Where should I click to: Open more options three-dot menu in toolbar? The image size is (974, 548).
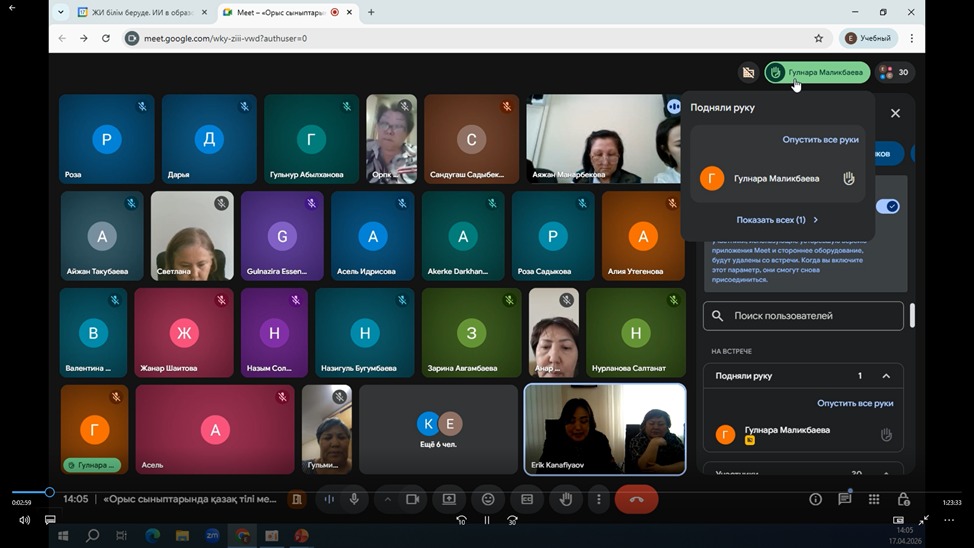599,499
